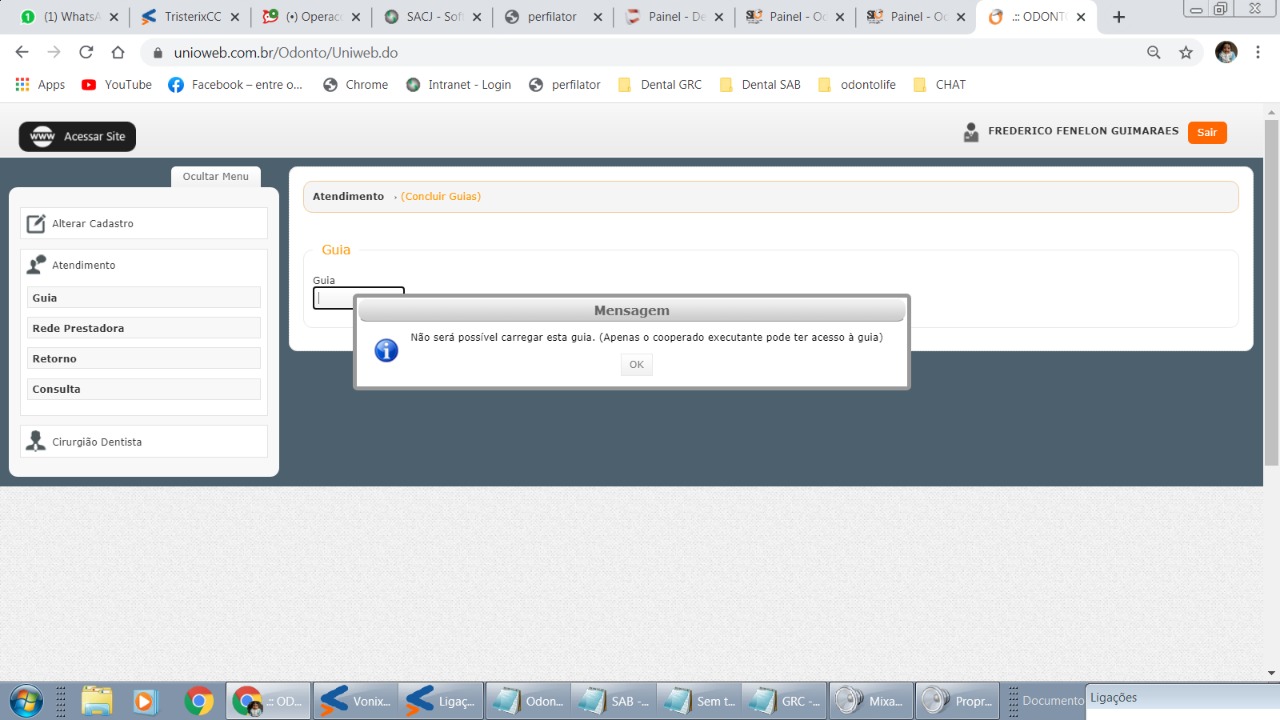Screen dimensions: 1280x720
Task: Click the orange Sair button
Action: [1207, 132]
